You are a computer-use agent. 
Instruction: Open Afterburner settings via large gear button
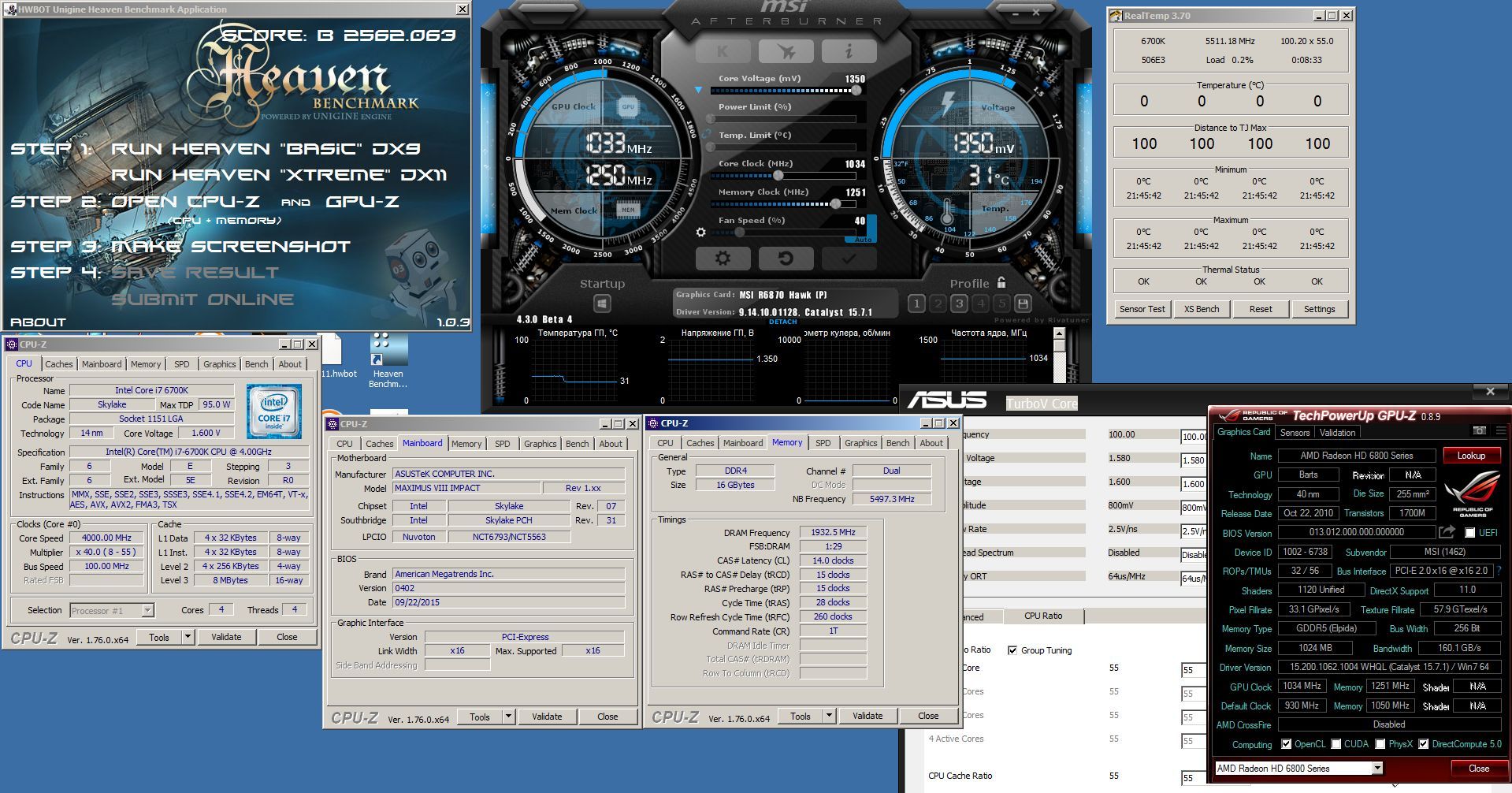(723, 259)
